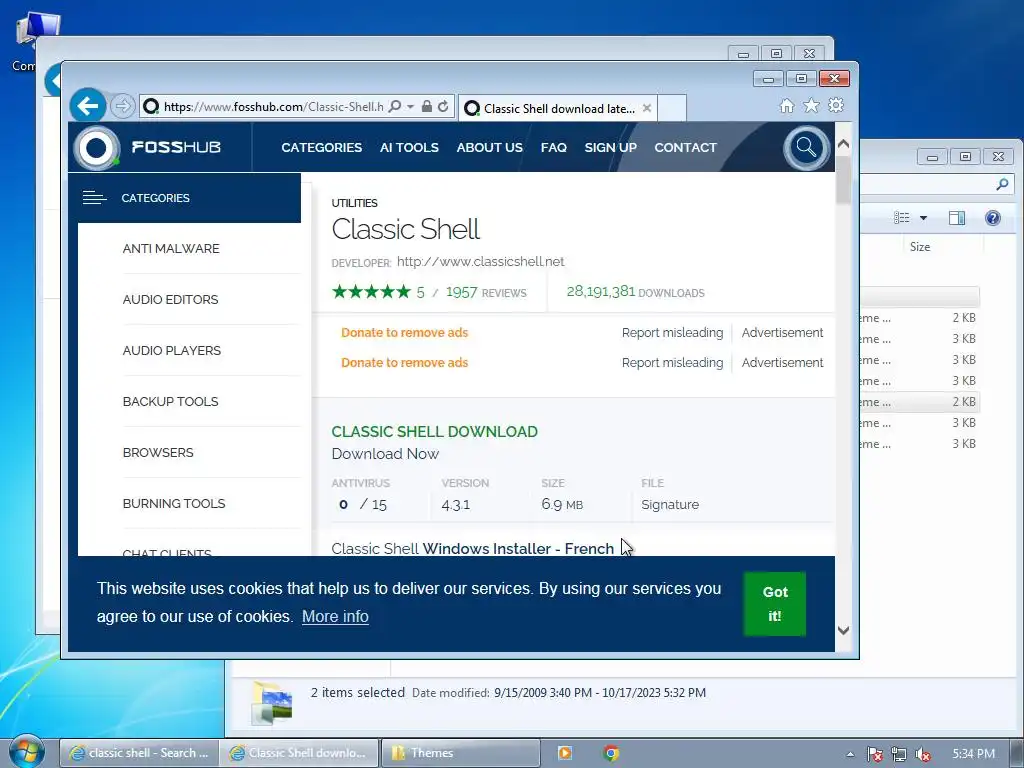Open help icon in Themes window
The image size is (1024, 768).
pyautogui.click(x=993, y=218)
